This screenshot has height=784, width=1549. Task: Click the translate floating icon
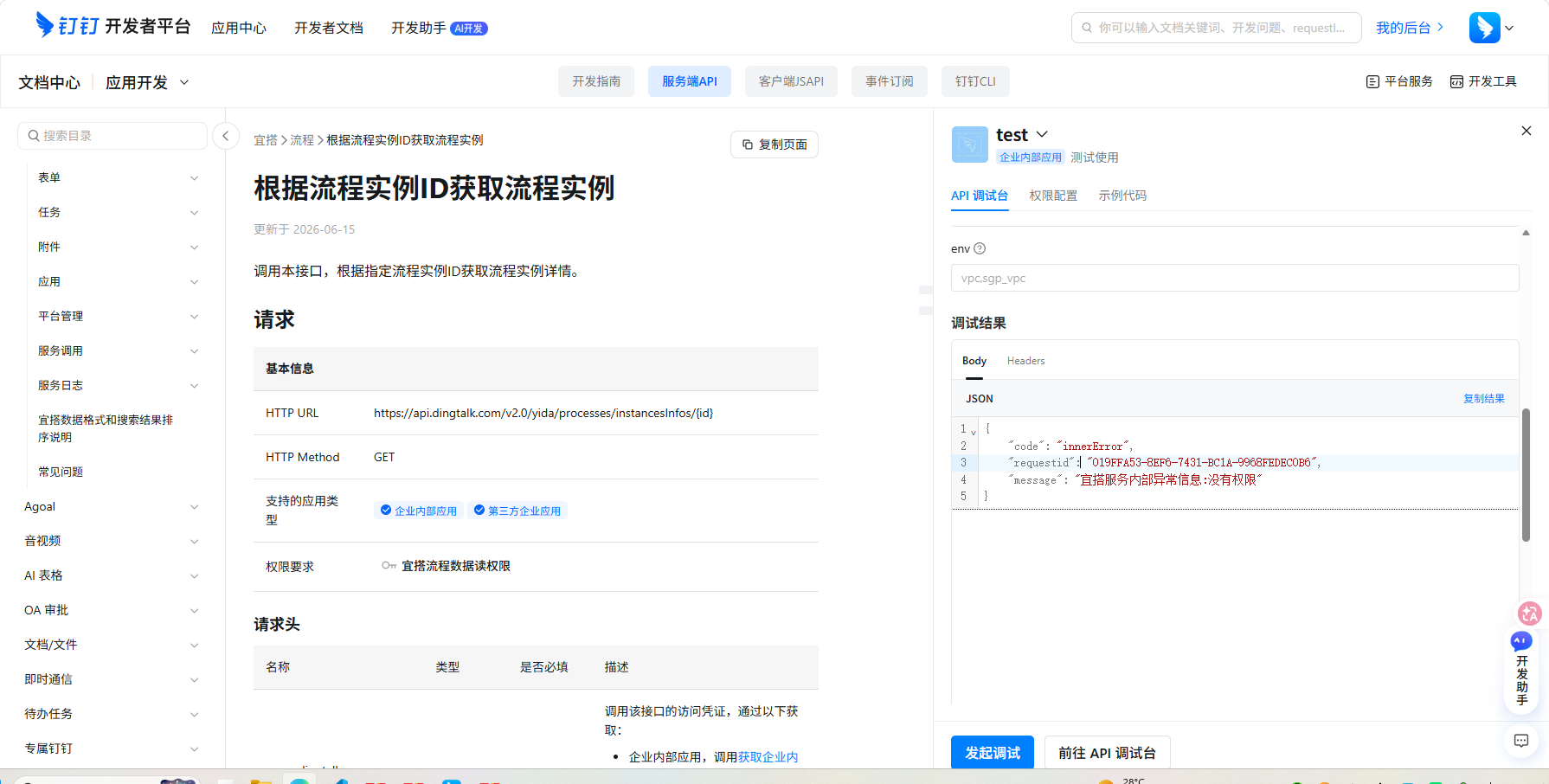tap(1530, 614)
